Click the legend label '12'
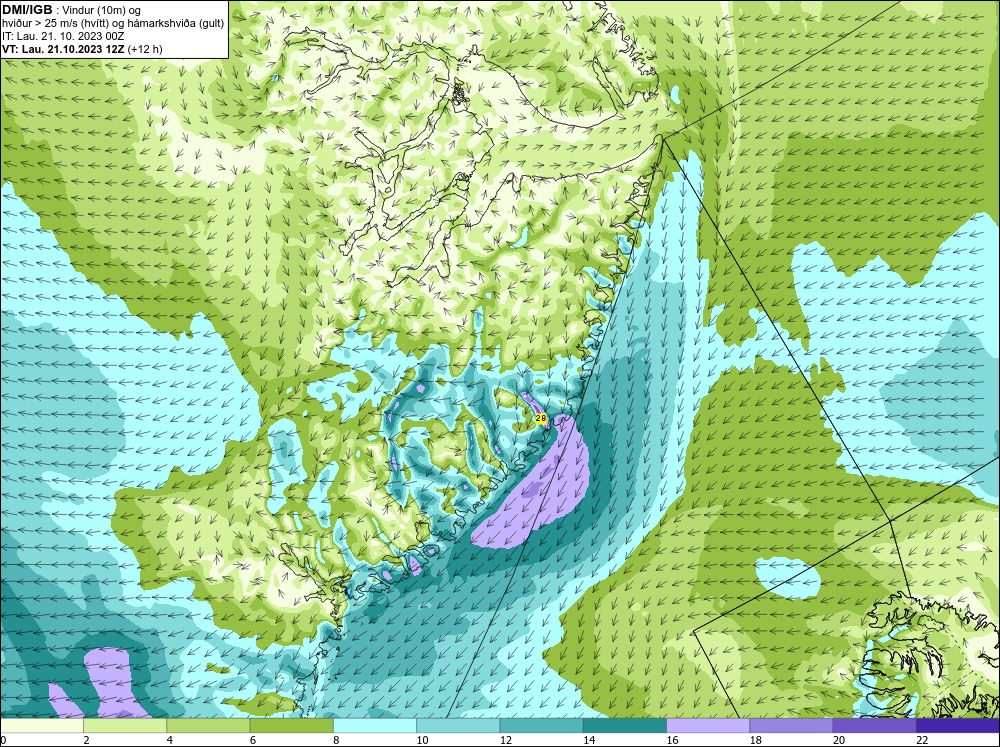1000x747 pixels. coord(506,740)
